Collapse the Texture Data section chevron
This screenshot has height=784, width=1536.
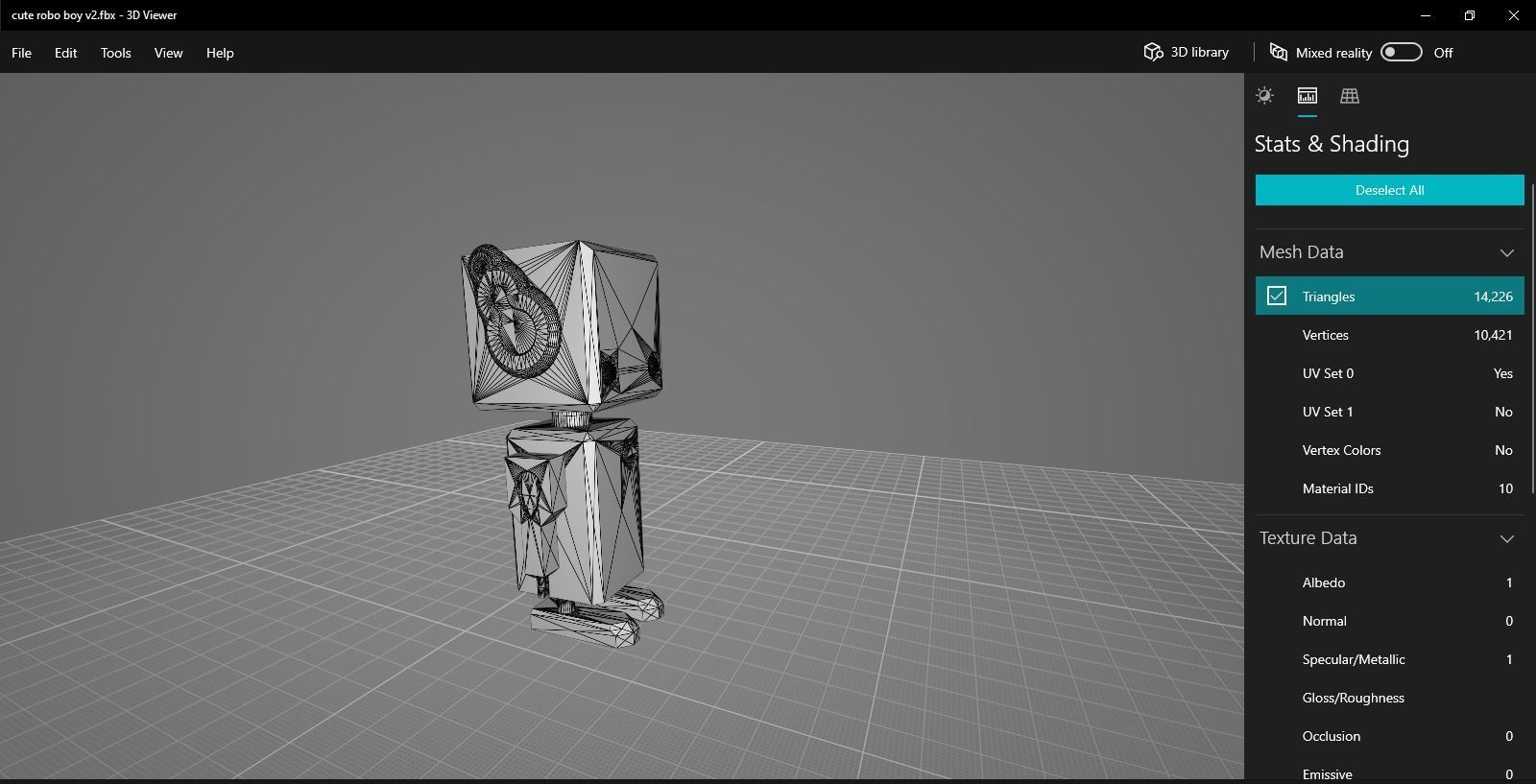(1506, 538)
